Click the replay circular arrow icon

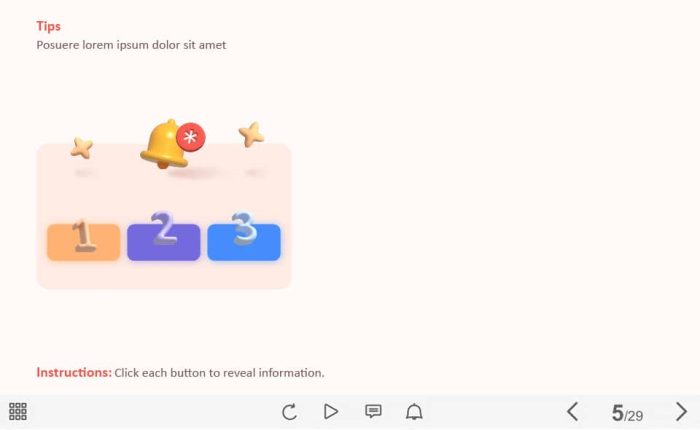(289, 411)
